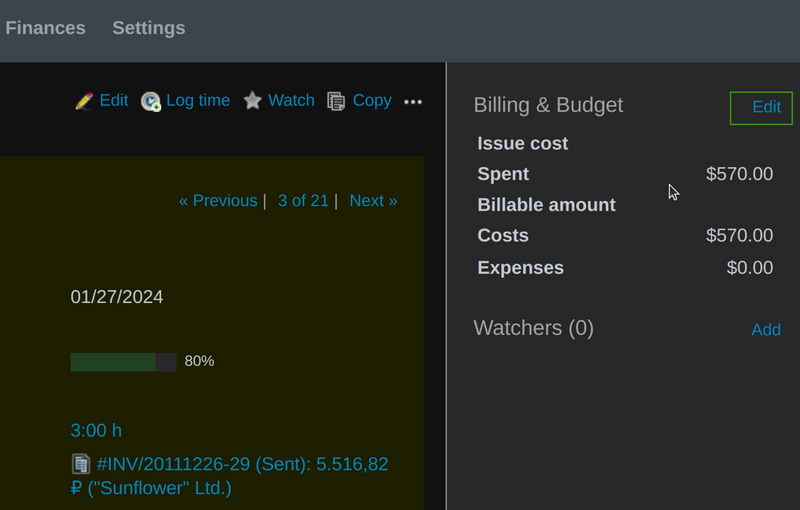
Task: Open the Finances menu
Action: click(45, 28)
